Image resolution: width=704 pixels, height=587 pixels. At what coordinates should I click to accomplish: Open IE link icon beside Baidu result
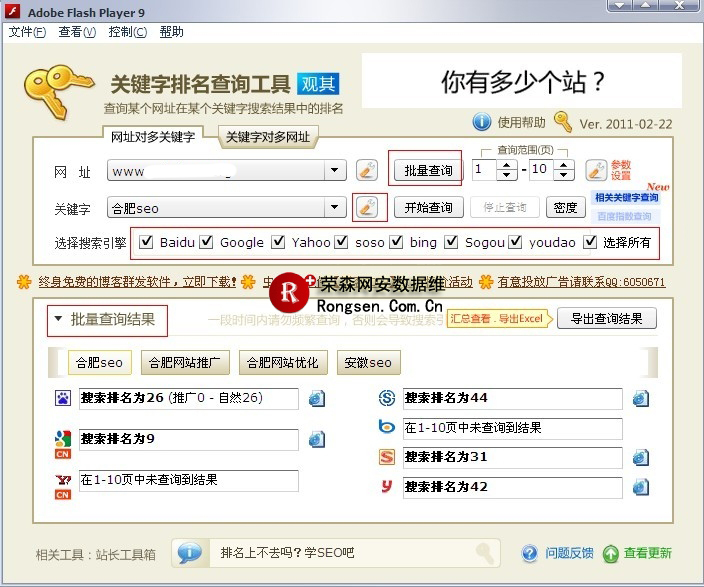(317, 399)
